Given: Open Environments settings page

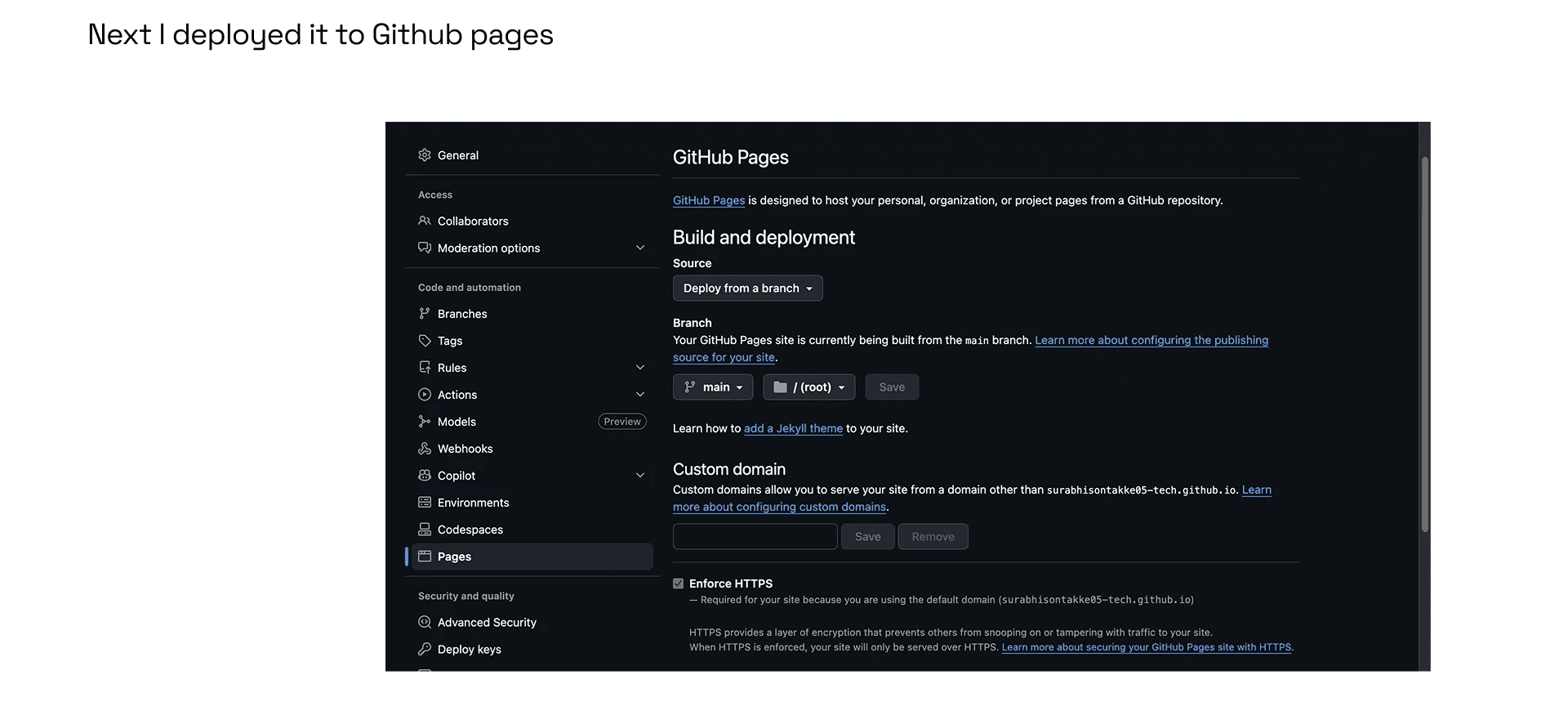Looking at the screenshot, I should (532, 502).
